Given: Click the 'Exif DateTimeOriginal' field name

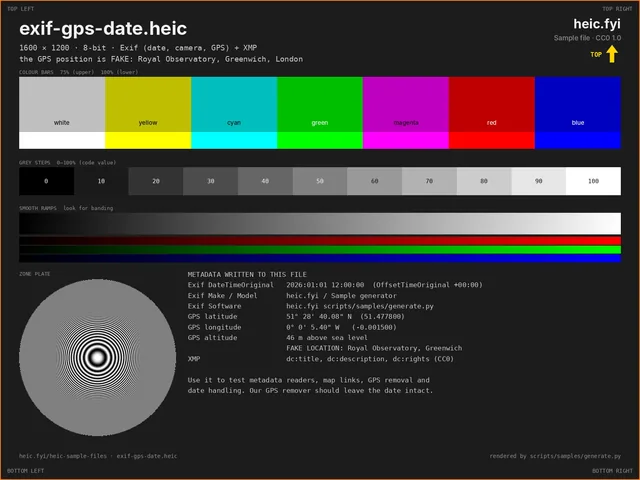Looking at the screenshot, I should [x=231, y=285].
